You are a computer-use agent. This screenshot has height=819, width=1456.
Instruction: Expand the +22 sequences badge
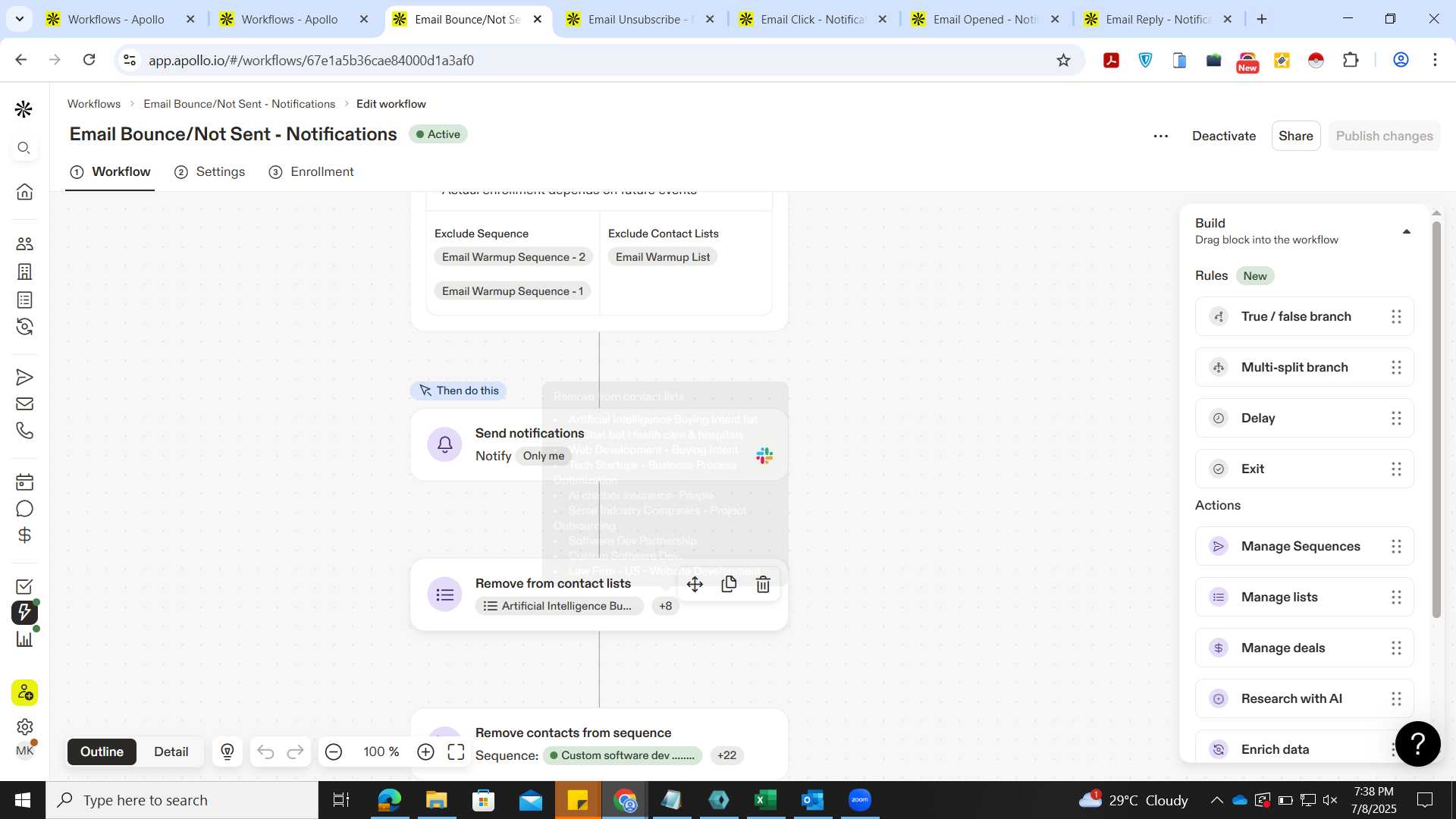point(726,755)
